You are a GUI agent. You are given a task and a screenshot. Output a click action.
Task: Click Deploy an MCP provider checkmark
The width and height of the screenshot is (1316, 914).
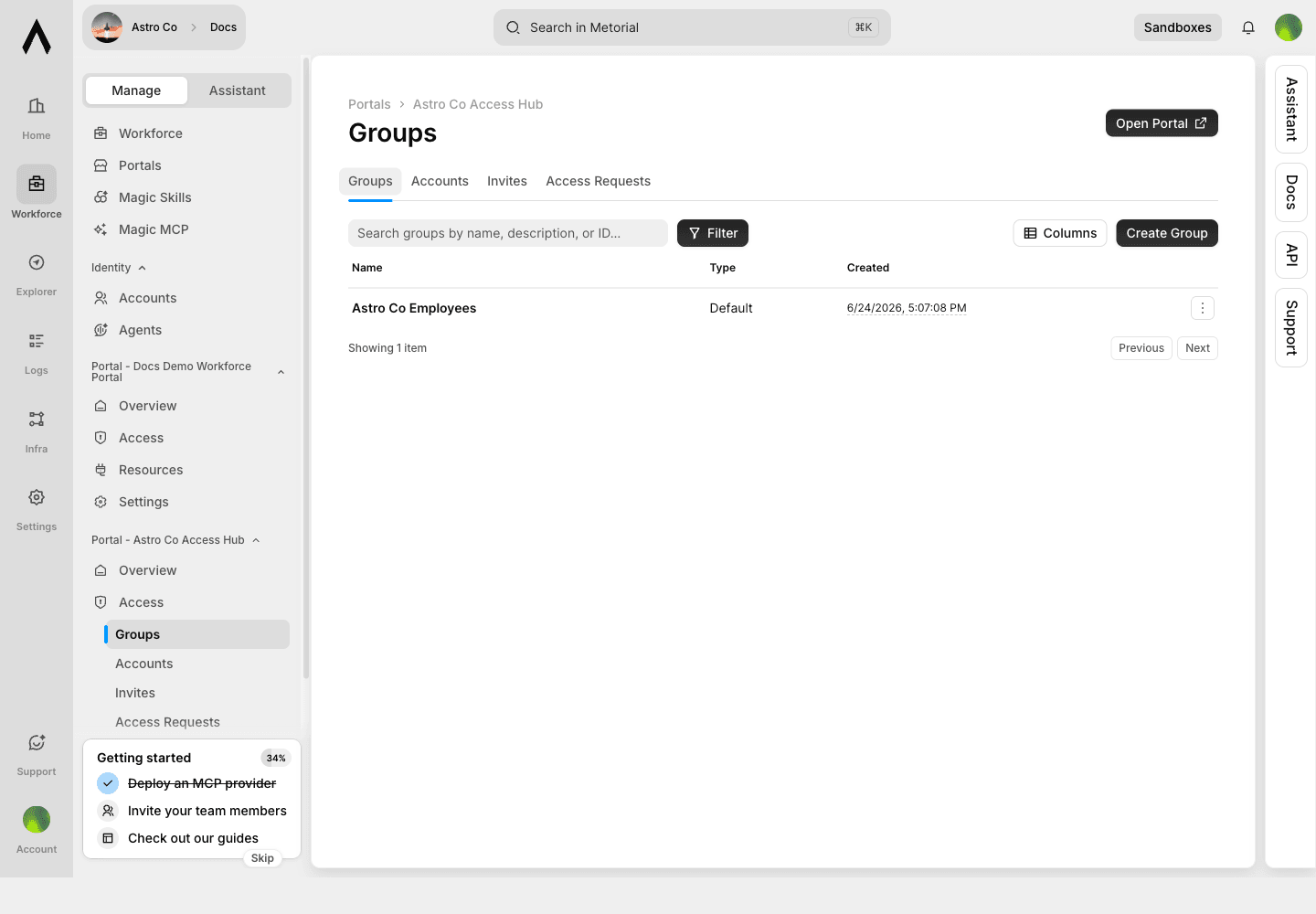pyautogui.click(x=108, y=783)
